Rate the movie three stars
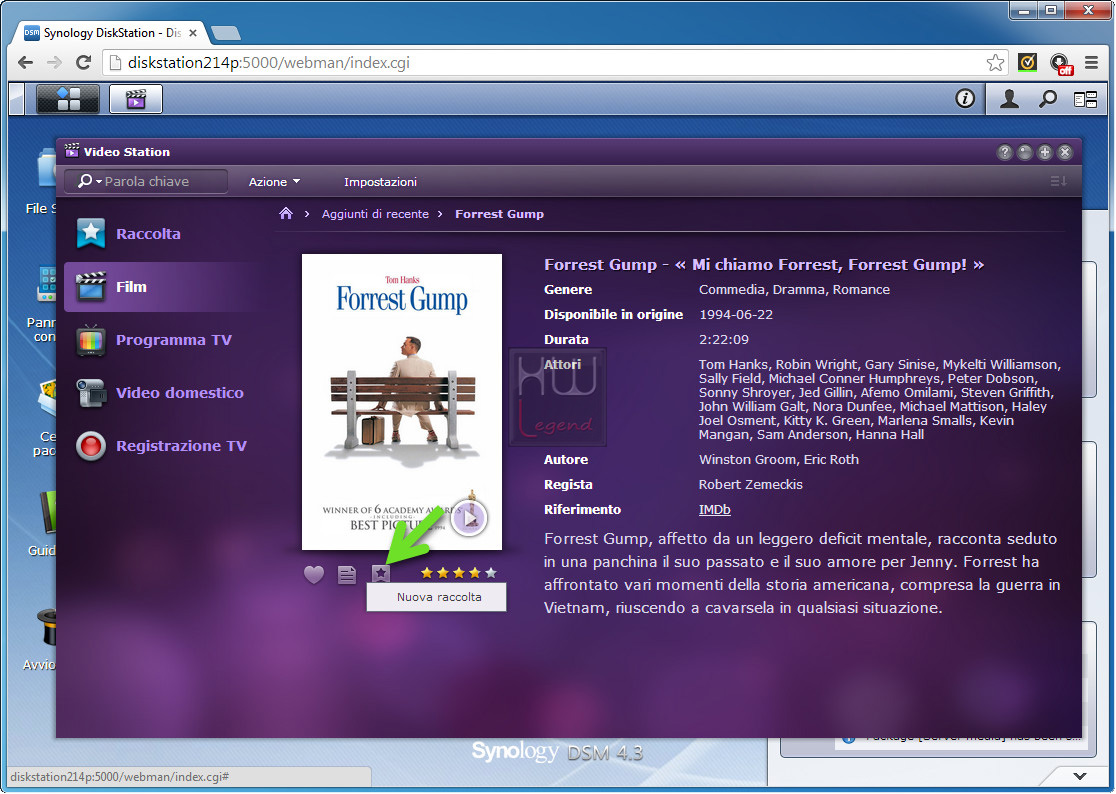 pyautogui.click(x=459, y=573)
